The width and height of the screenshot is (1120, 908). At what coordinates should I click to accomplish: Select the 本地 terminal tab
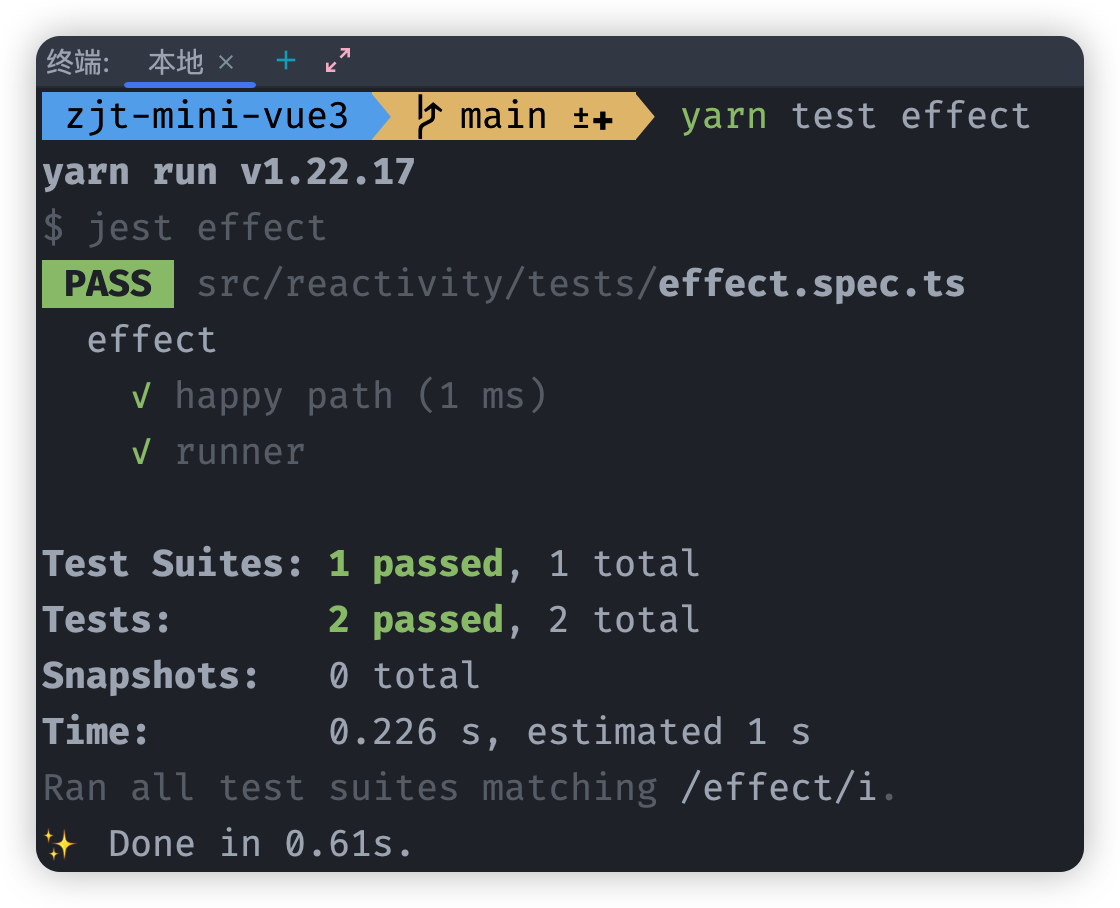point(175,63)
